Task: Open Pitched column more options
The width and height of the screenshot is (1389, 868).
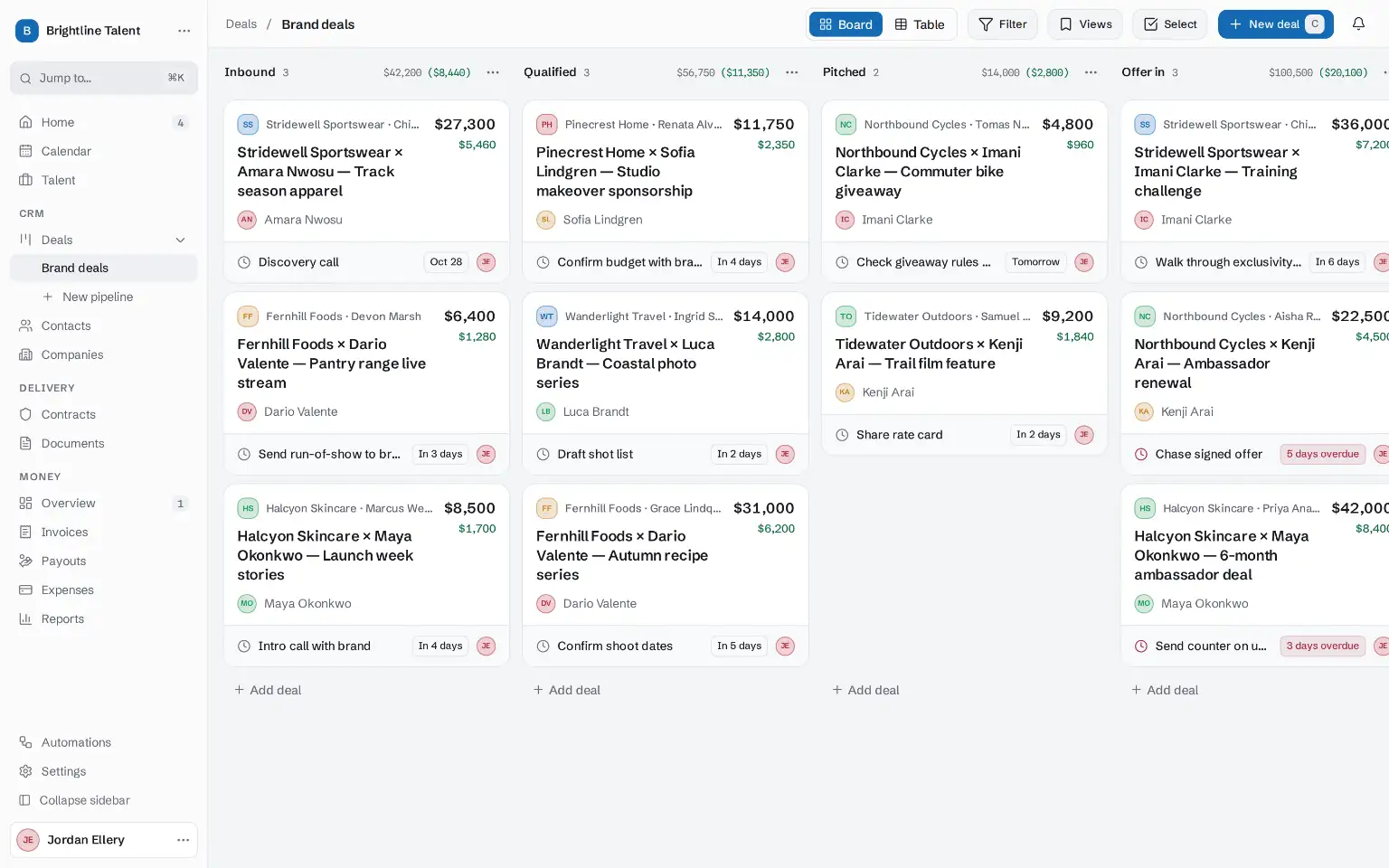Action: [1091, 72]
